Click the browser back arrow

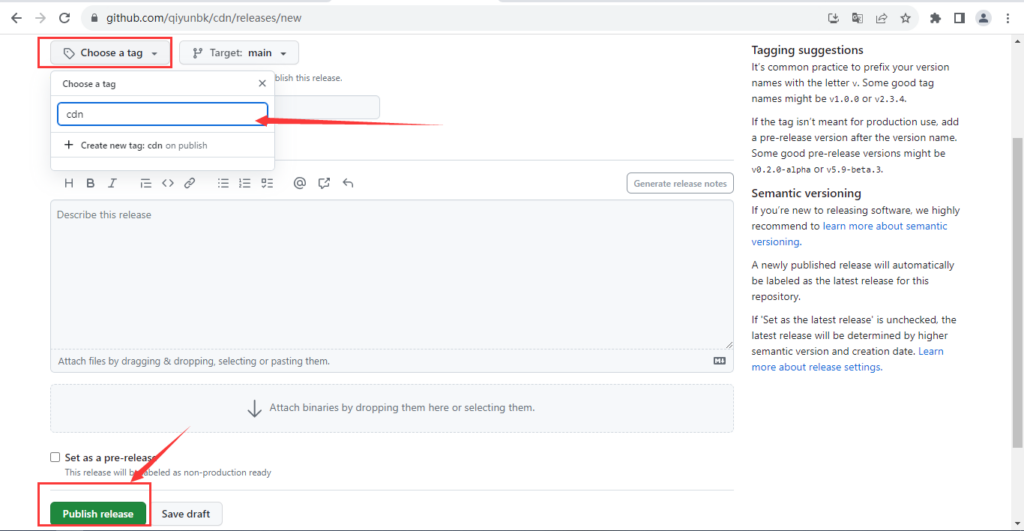tap(16, 18)
